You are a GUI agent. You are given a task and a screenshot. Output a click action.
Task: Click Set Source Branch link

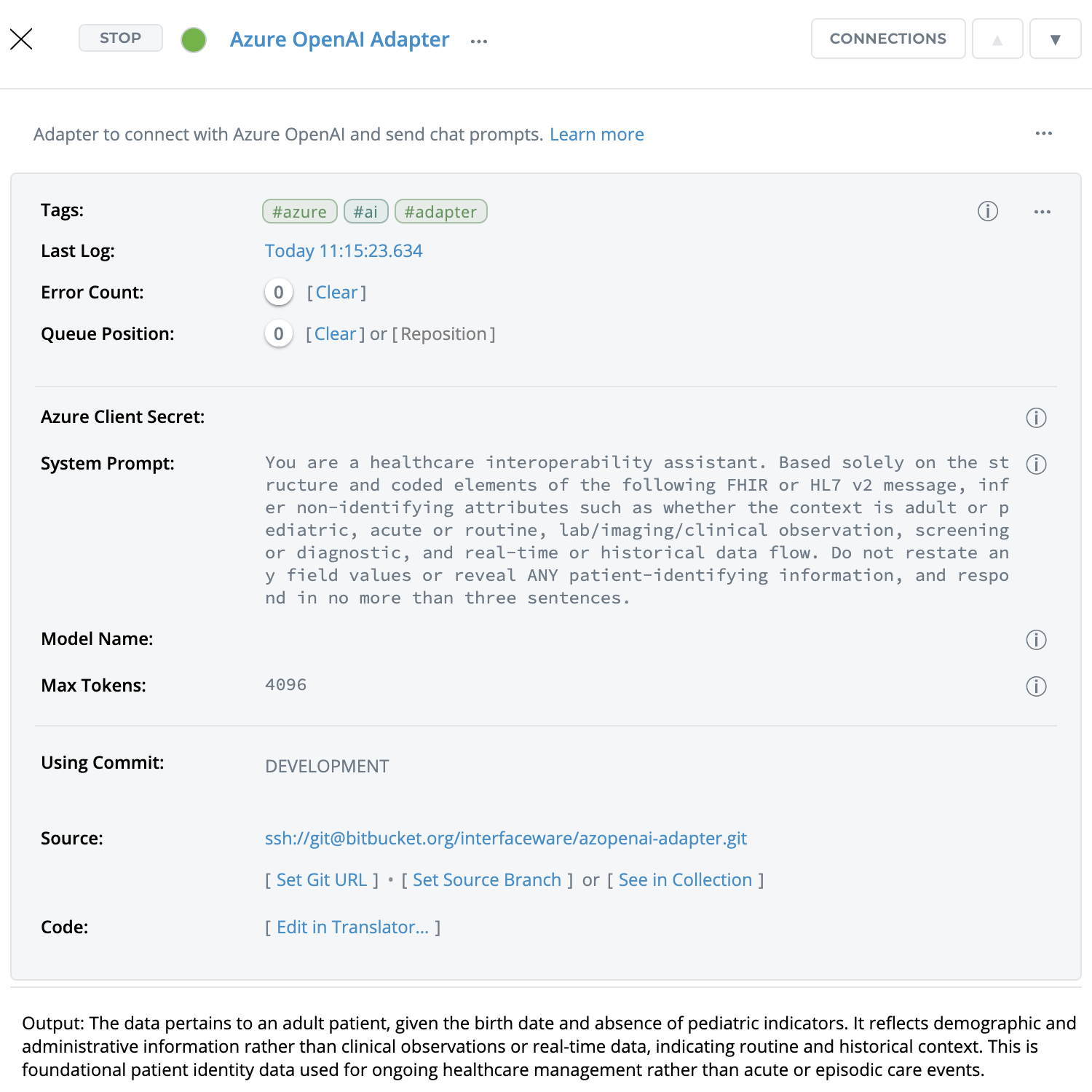tap(486, 880)
